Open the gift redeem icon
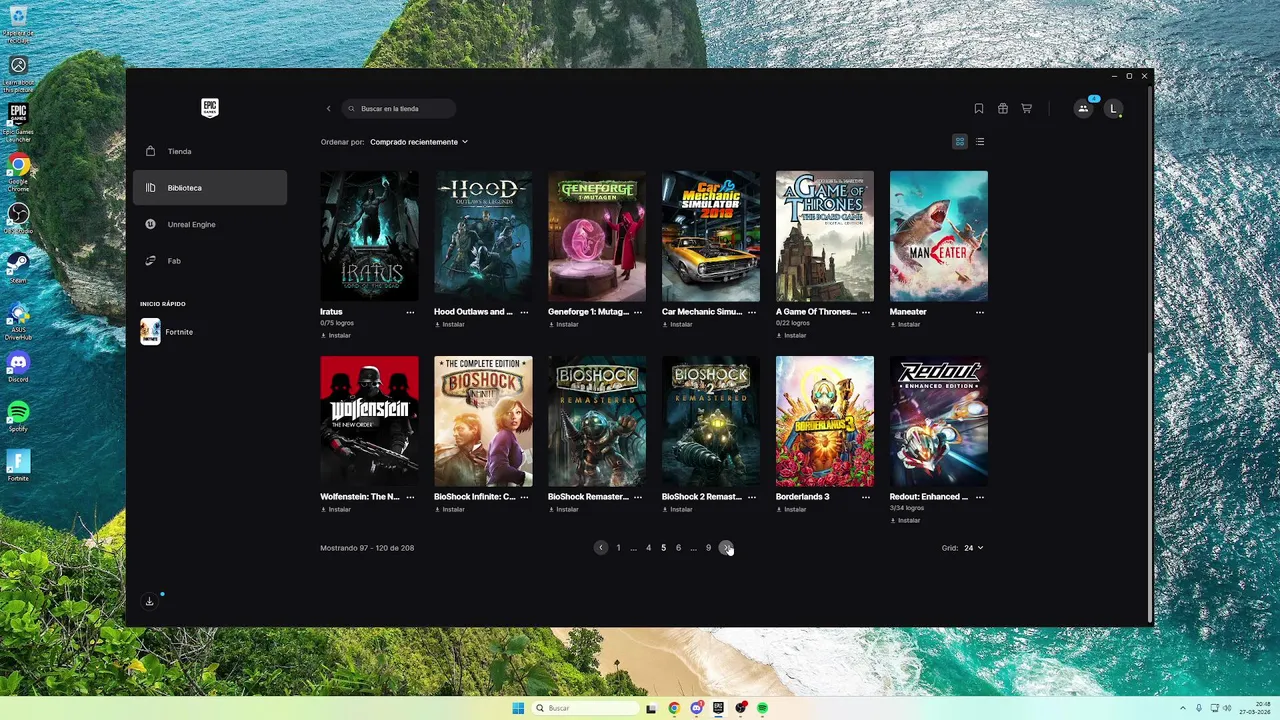The image size is (1280, 720). click(x=1003, y=108)
